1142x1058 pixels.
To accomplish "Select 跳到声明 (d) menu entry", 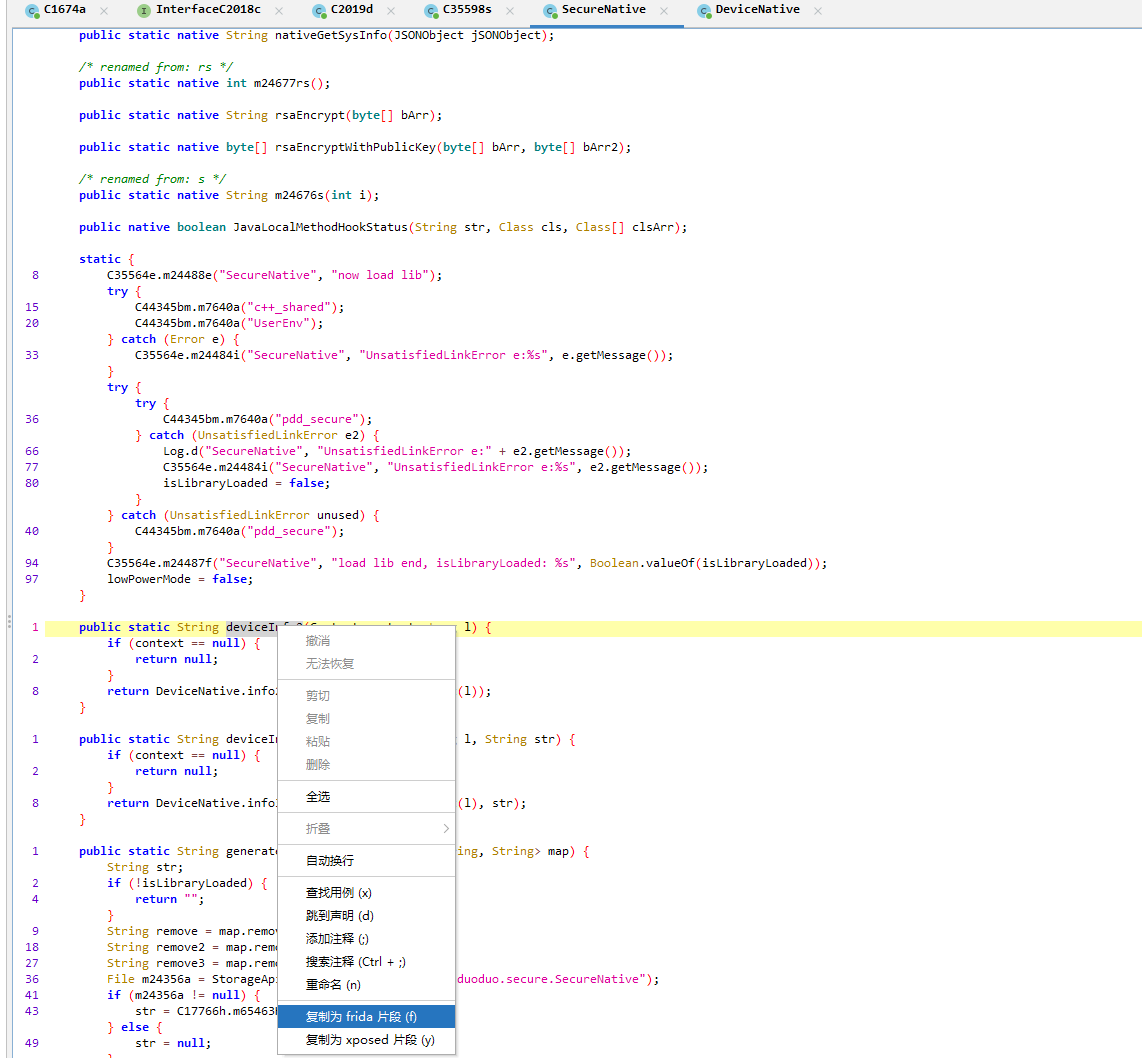I will click(366, 915).
